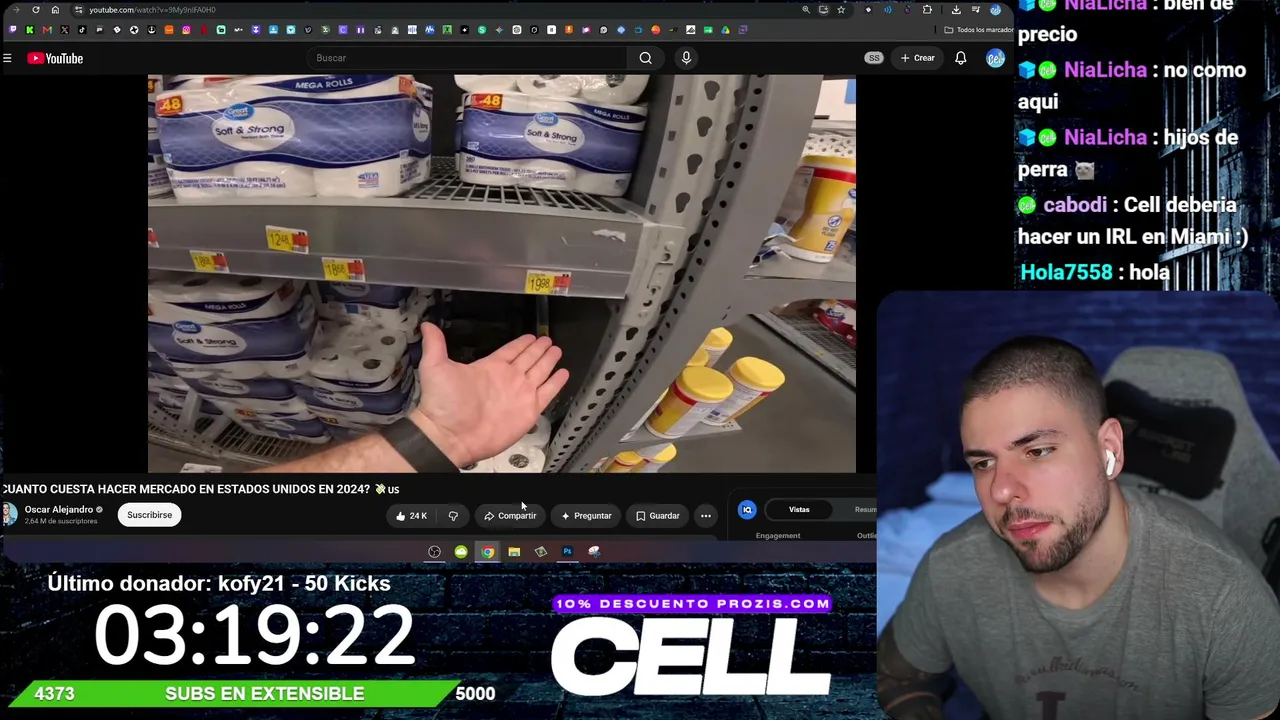This screenshot has width=1280, height=720.
Task: Open Oscar Alejandro channel avatar
Action: (9, 515)
